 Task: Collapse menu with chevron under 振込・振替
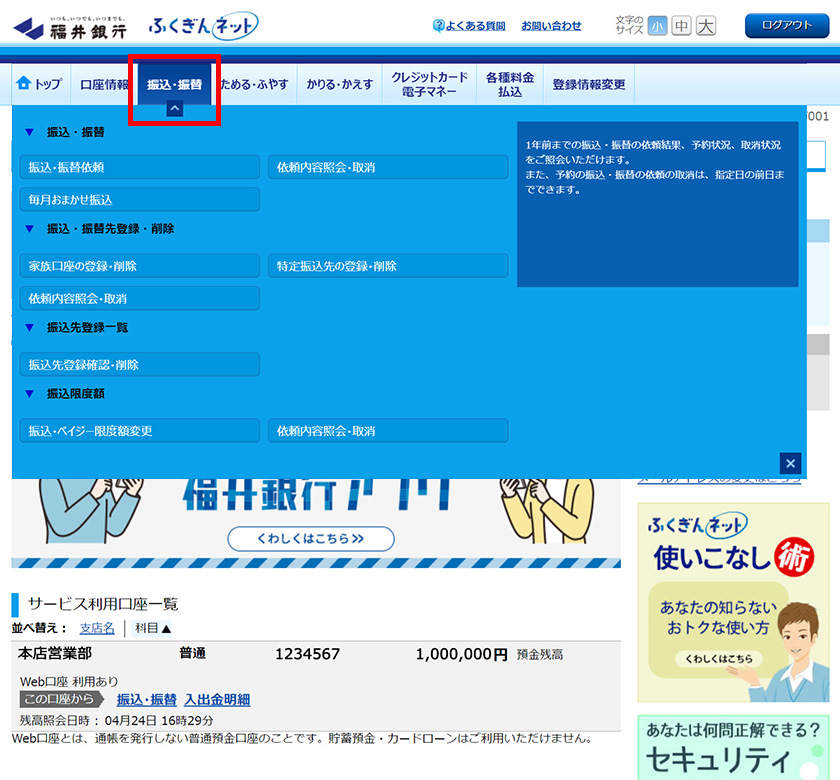pyautogui.click(x=175, y=109)
